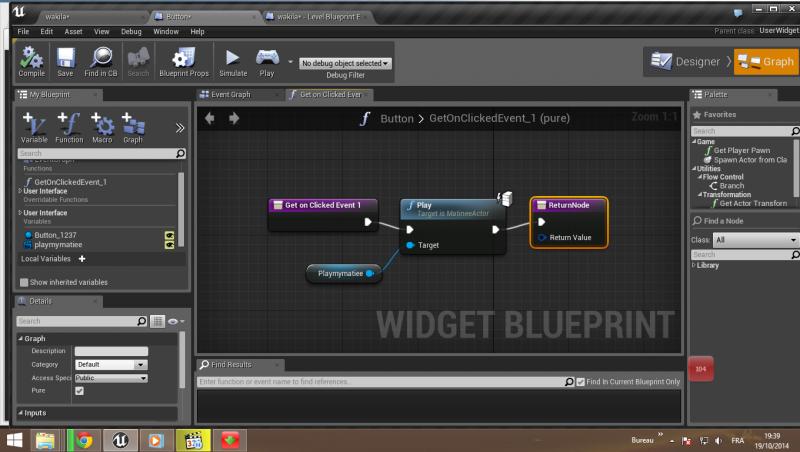Open Unreal Engine from the taskbar
The image size is (800, 452).
pos(120,440)
